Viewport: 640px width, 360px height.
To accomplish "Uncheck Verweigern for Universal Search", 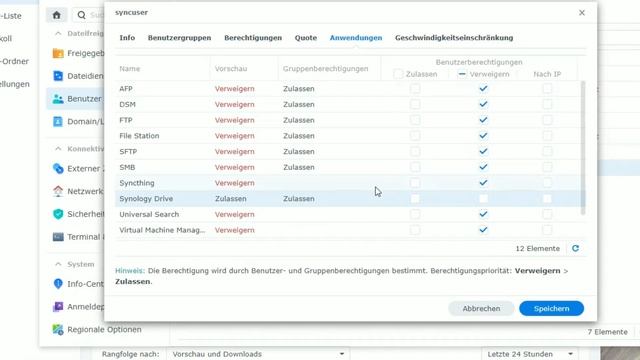I will point(483,214).
